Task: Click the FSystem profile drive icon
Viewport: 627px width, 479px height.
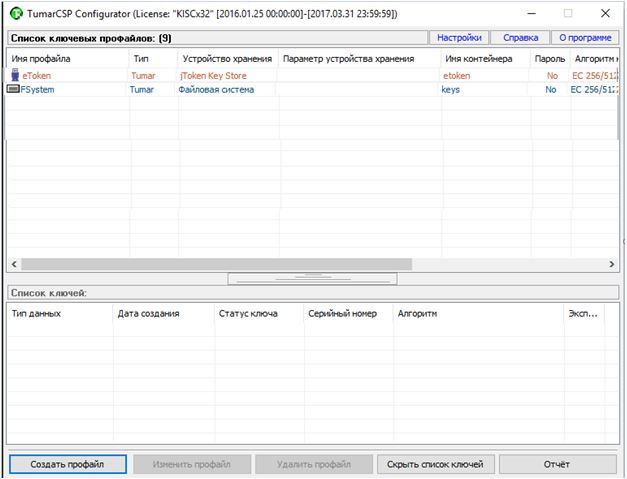Action: (14, 89)
